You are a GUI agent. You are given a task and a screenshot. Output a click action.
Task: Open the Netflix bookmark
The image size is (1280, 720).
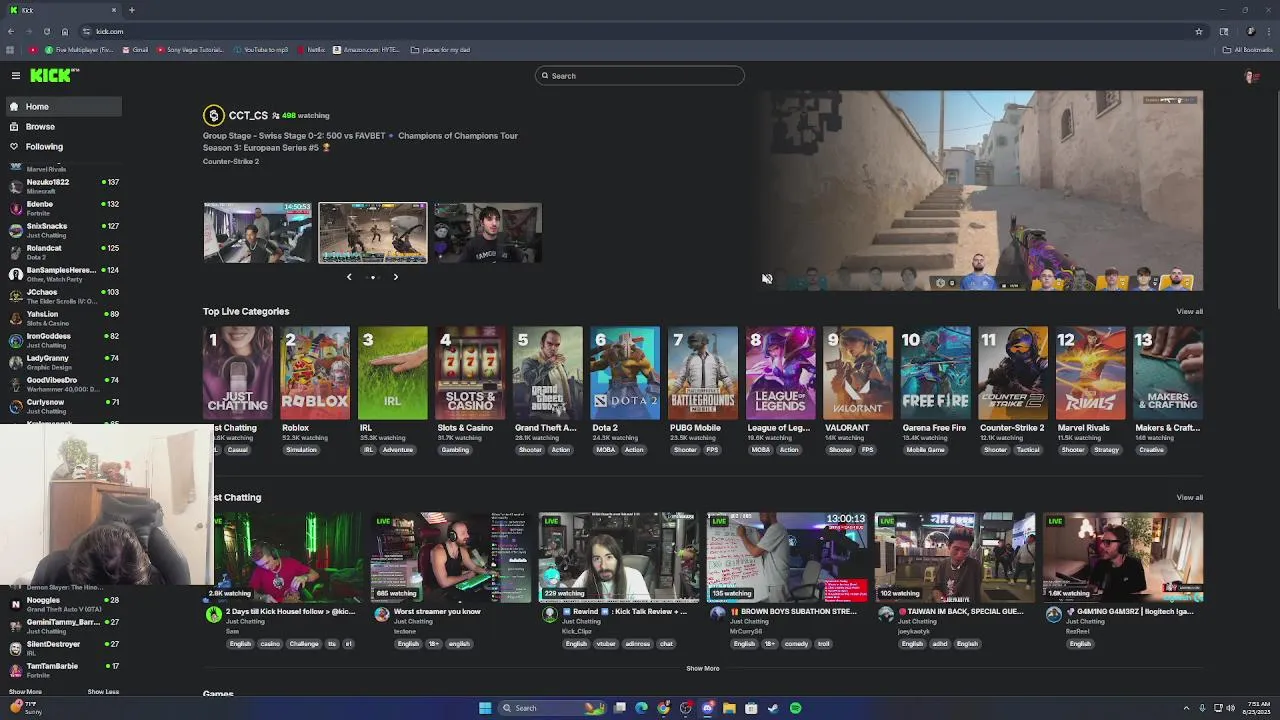(x=311, y=49)
